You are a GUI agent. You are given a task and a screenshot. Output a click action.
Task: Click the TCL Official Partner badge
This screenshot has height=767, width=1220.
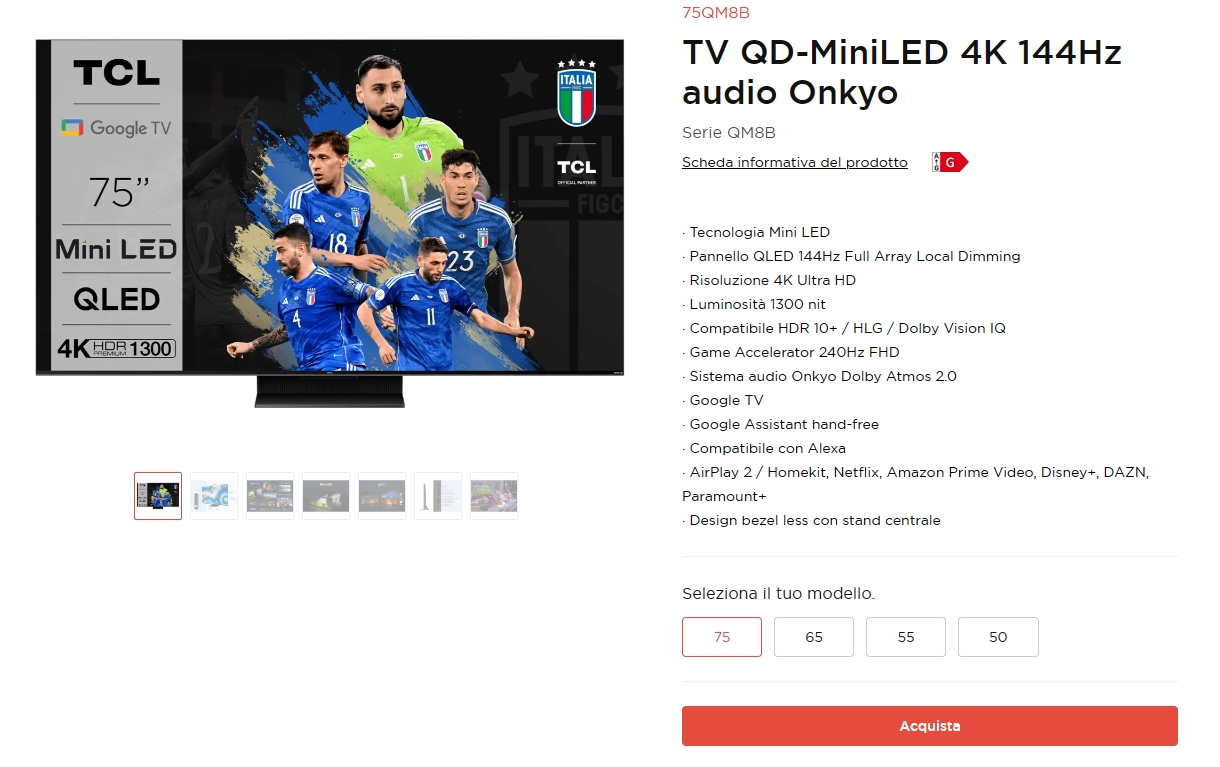576,170
